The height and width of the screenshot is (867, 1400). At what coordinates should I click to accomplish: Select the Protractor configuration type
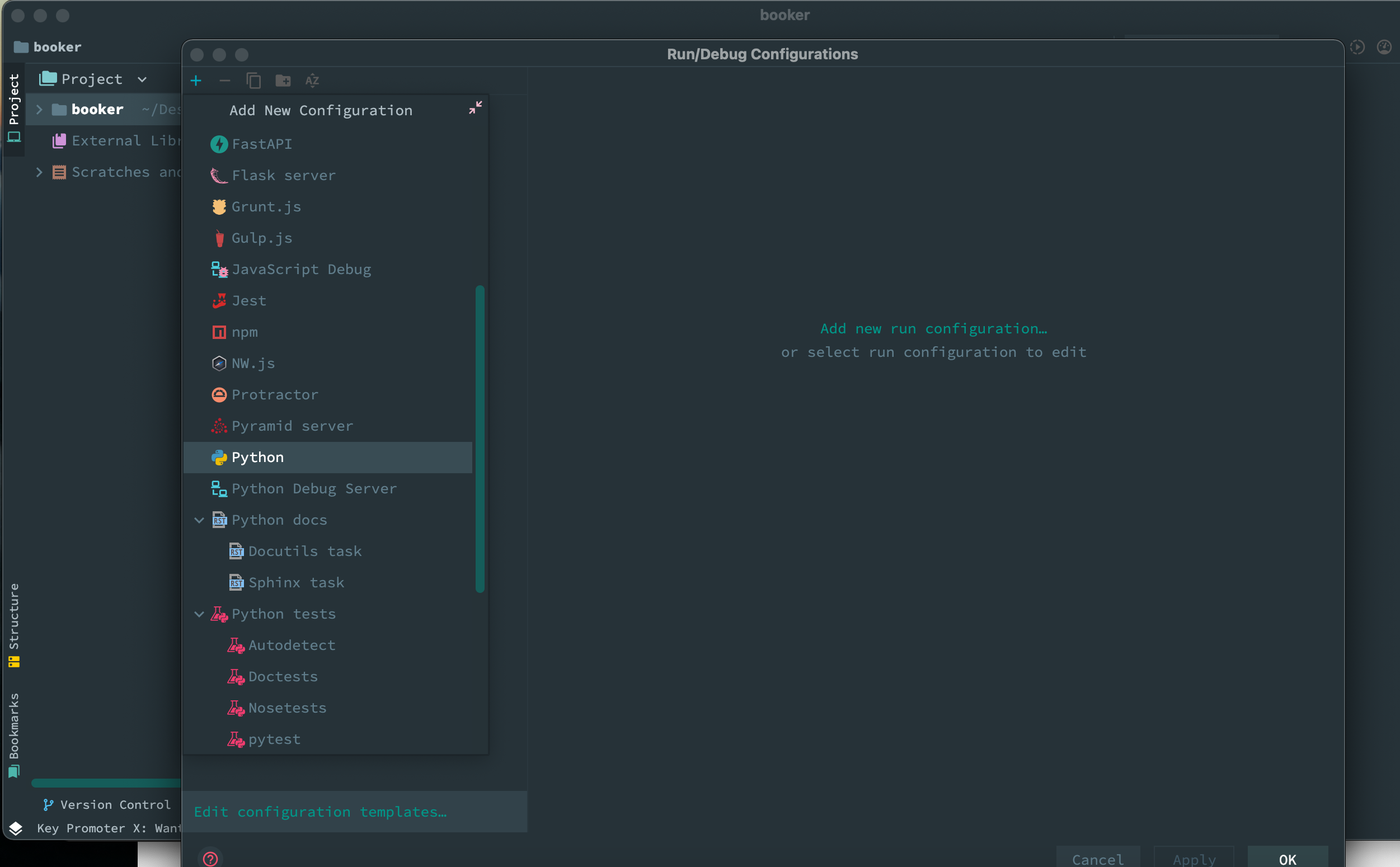pos(275,394)
